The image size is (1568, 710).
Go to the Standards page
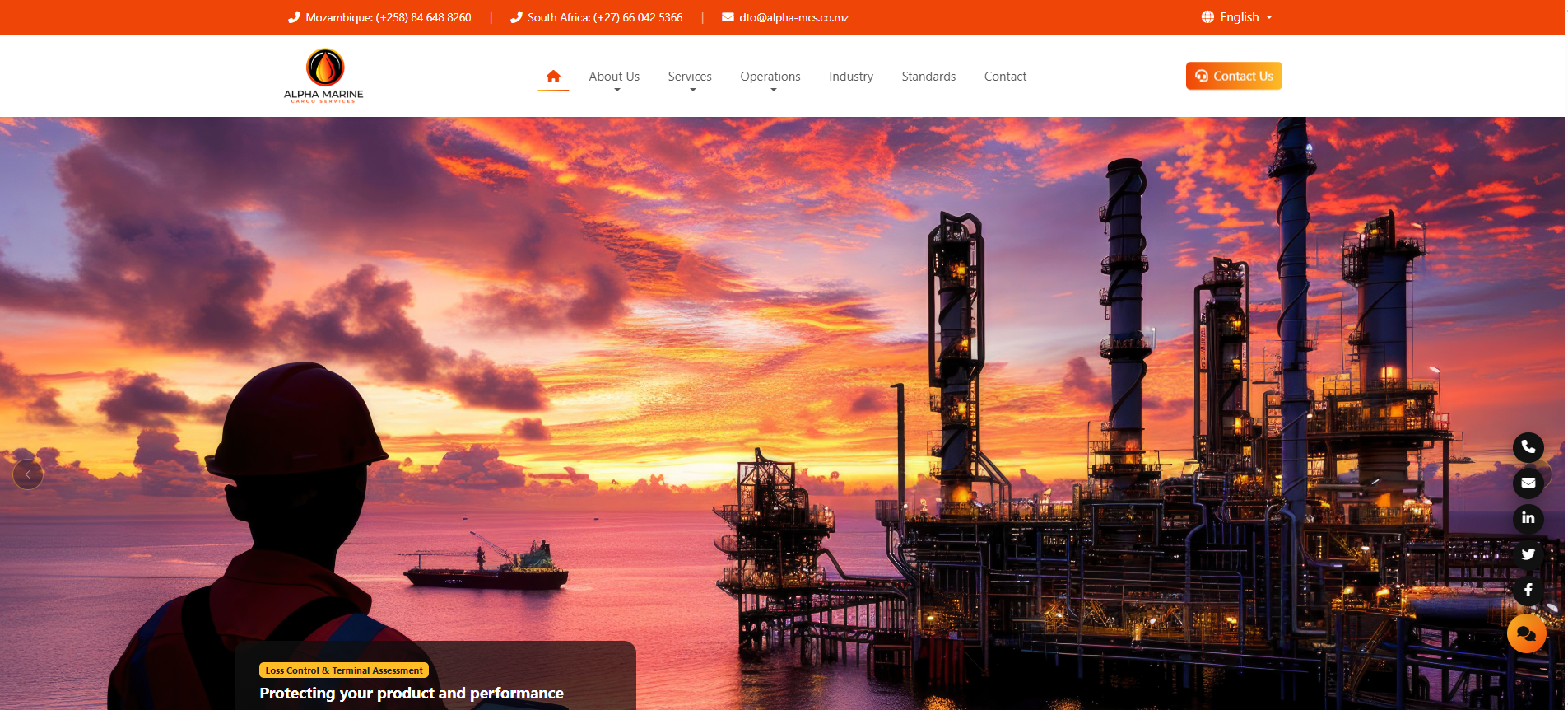928,76
